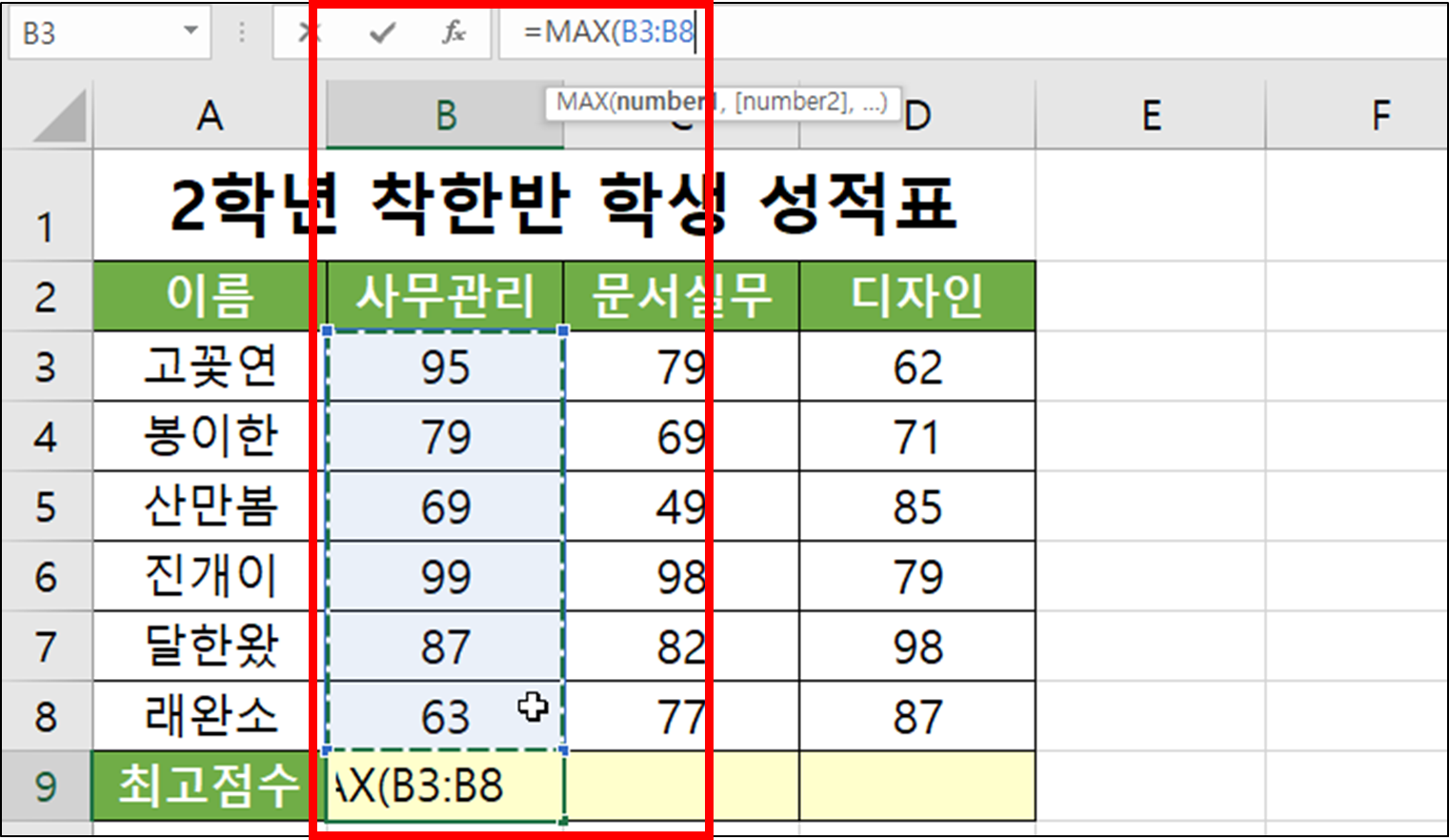
Task: Select the cell containing 99
Action: tap(444, 576)
